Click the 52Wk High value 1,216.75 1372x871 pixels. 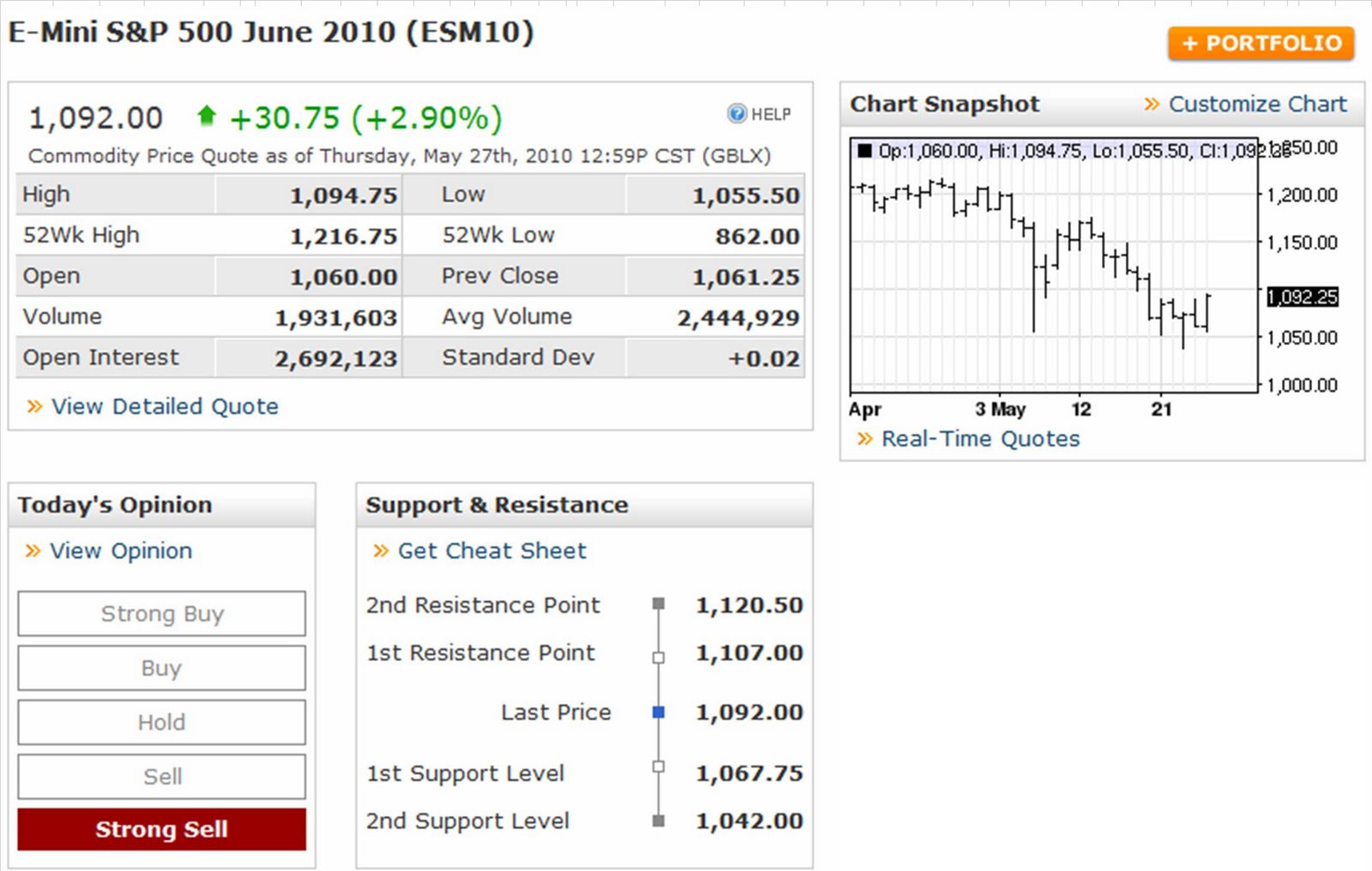pos(344,237)
